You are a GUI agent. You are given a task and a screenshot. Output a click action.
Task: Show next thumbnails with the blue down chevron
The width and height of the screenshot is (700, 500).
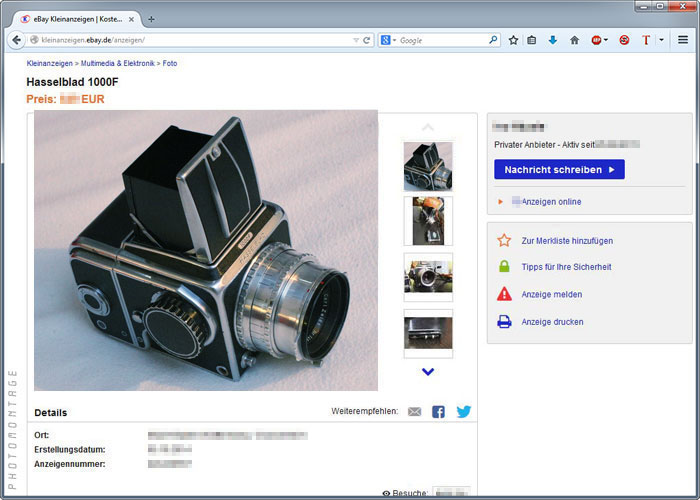click(428, 371)
